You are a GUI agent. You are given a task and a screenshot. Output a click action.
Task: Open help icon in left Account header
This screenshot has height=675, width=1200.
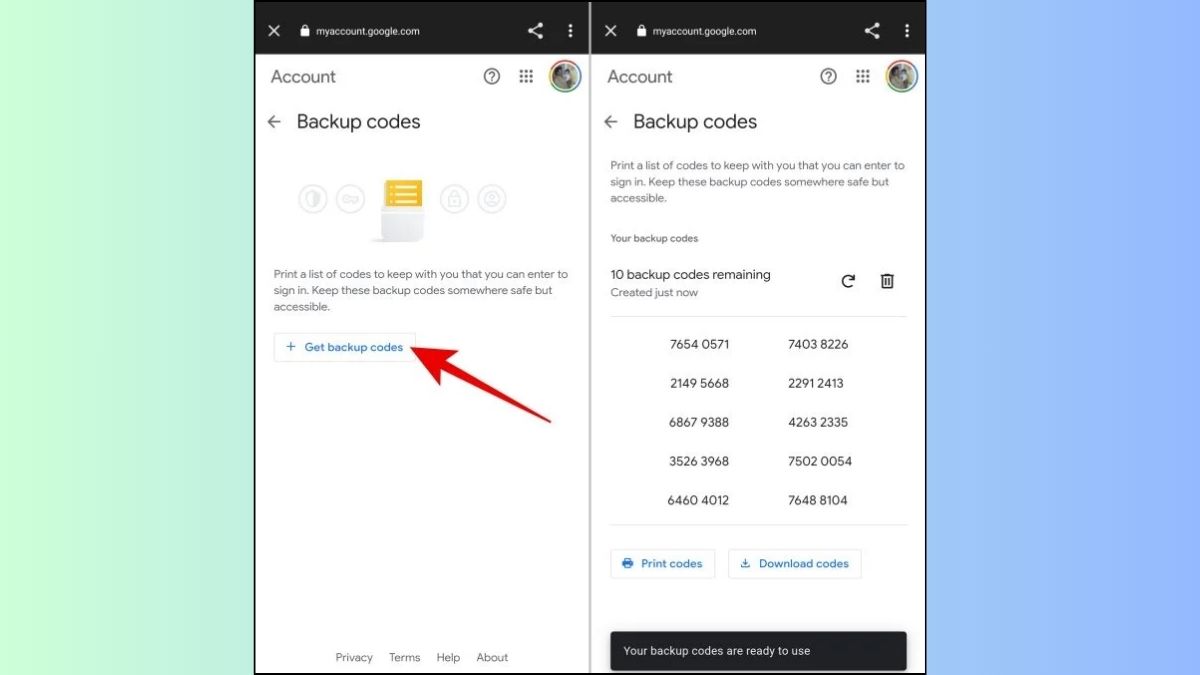pos(491,77)
